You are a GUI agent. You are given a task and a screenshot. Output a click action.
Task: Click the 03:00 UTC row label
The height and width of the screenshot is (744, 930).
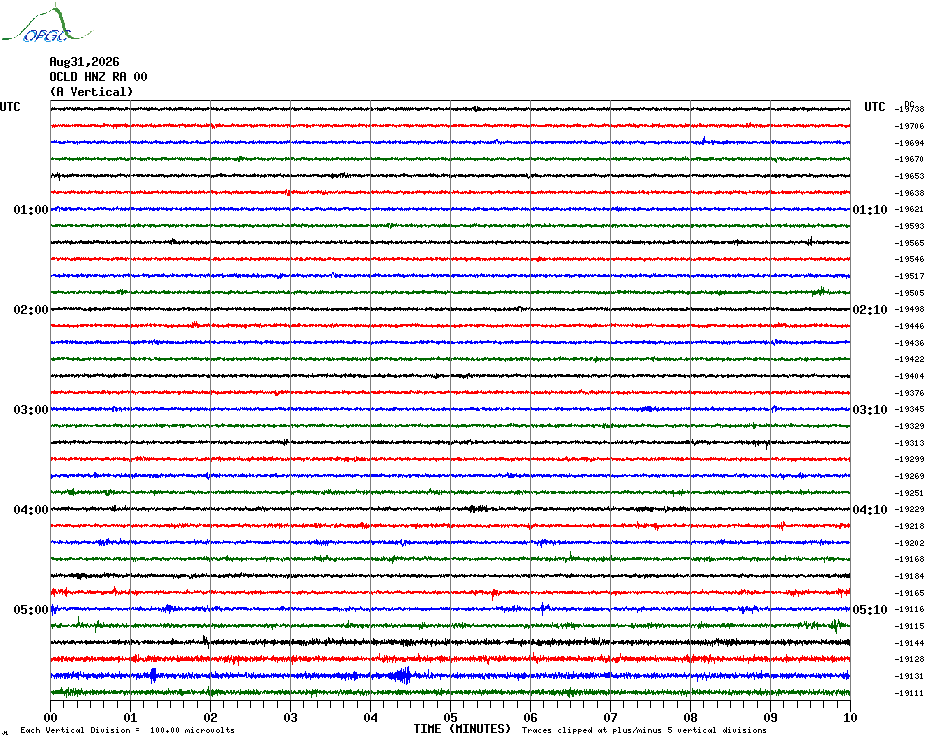31,409
